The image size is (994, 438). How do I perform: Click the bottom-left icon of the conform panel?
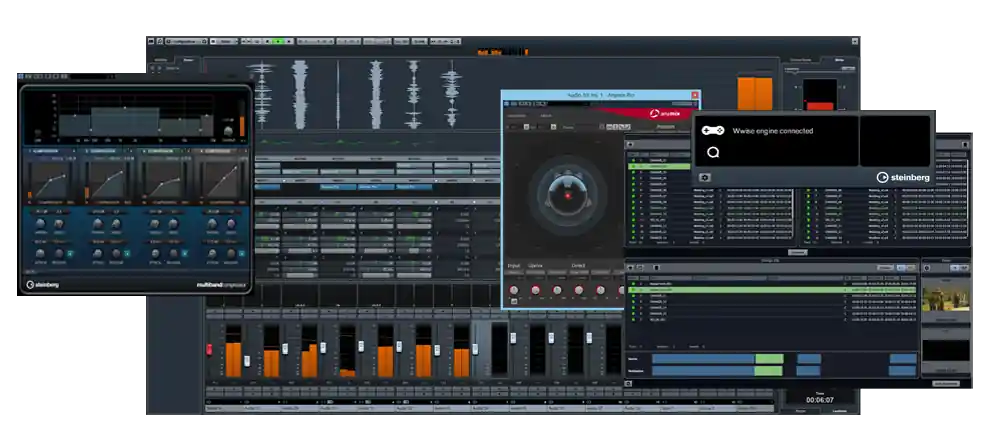pyautogui.click(x=629, y=383)
